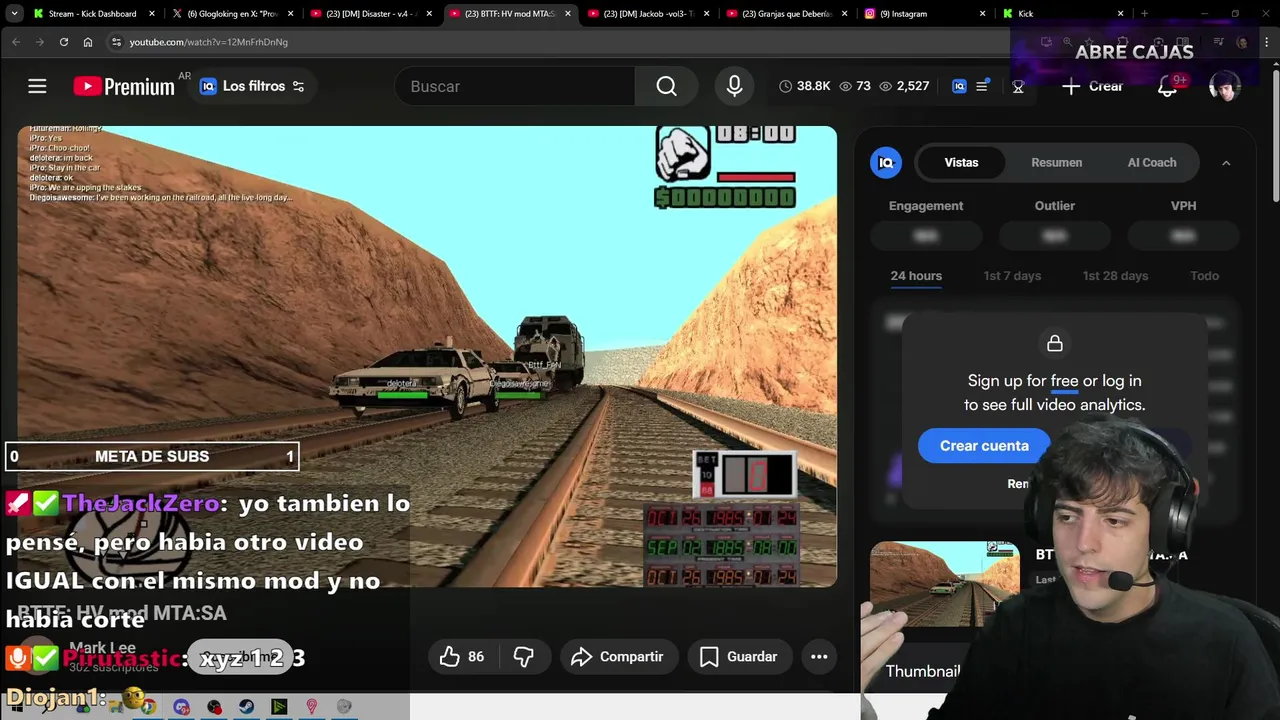Viewport: 1280px width, 720px height.
Task: Click the 2,527 views stat
Action: (904, 86)
